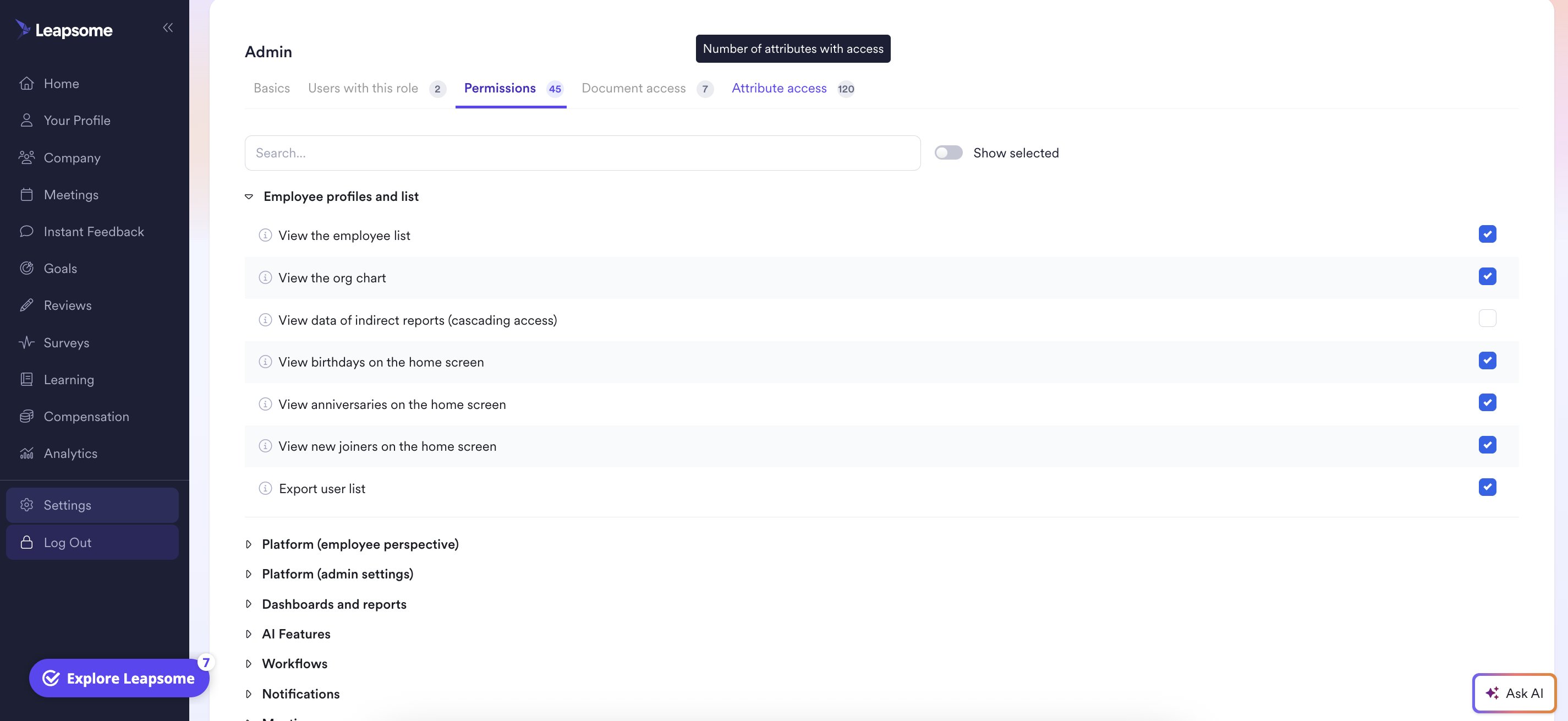
Task: Click the Leapsome logo
Action: tap(64, 30)
